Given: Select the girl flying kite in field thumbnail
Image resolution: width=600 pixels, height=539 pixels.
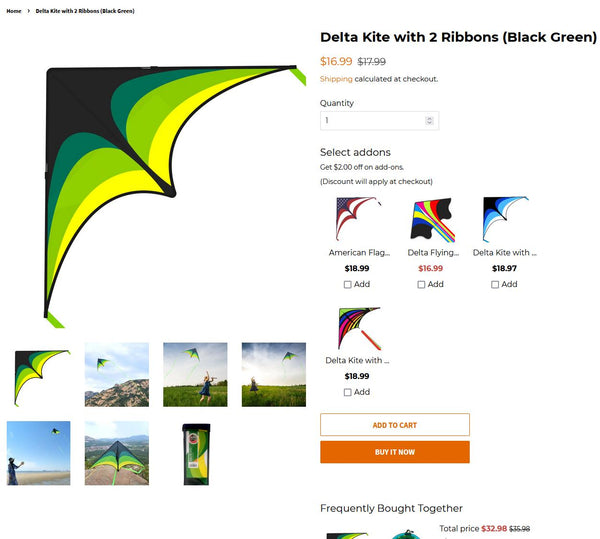Looking at the screenshot, I should (x=195, y=375).
